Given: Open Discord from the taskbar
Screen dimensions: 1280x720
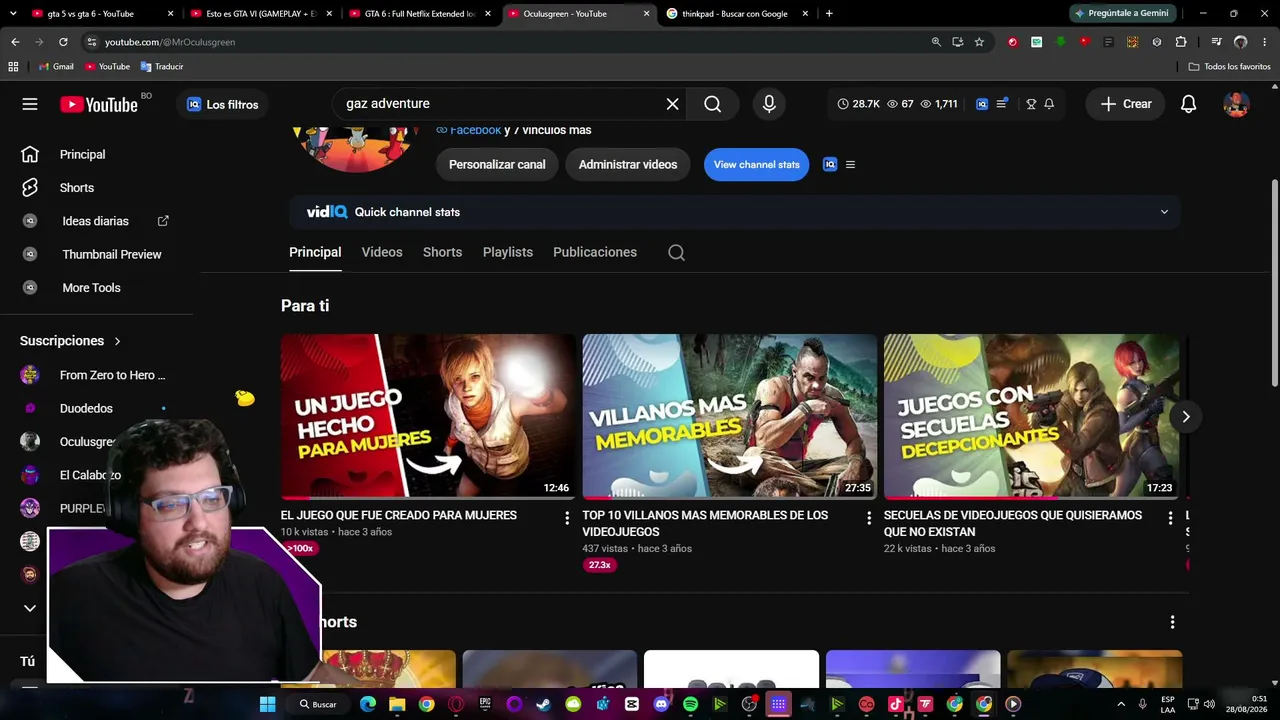Looking at the screenshot, I should (660, 704).
